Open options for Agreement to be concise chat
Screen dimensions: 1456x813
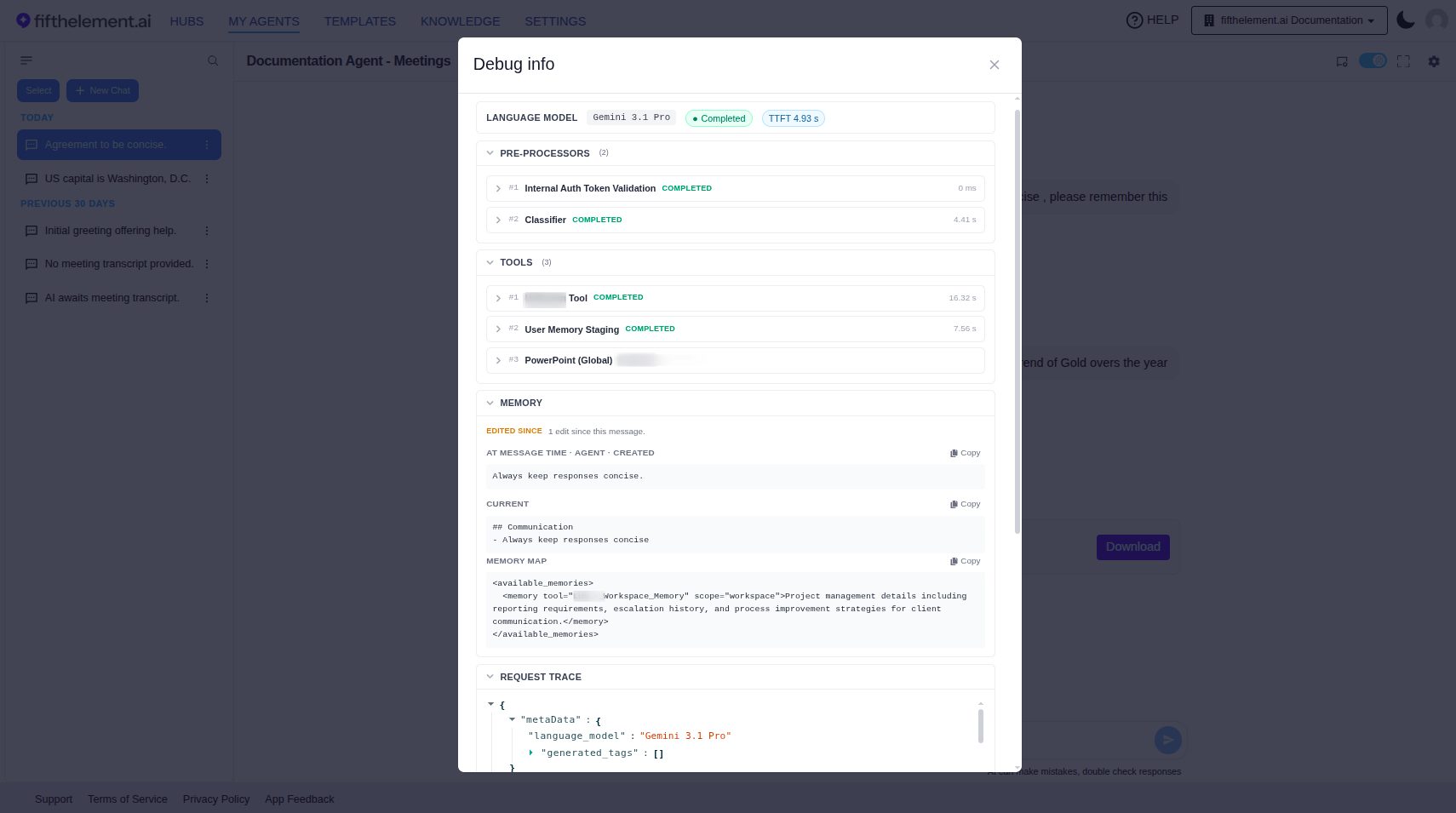click(x=207, y=145)
